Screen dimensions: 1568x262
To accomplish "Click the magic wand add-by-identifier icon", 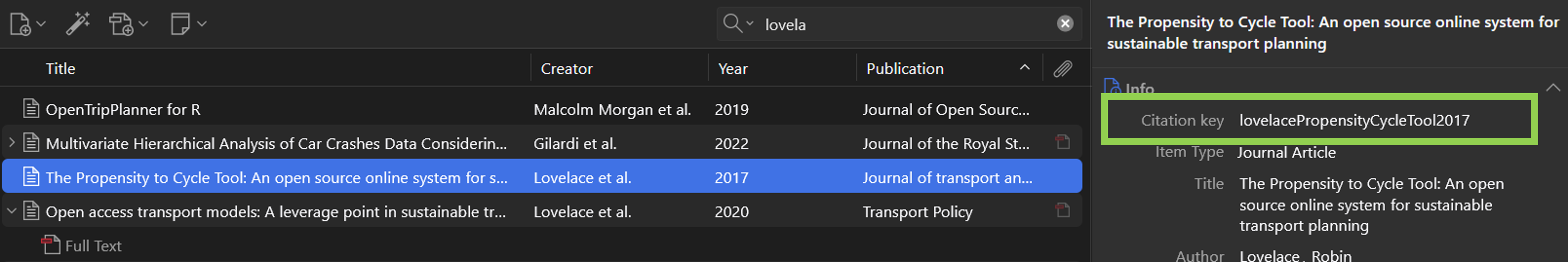I will tap(78, 24).
